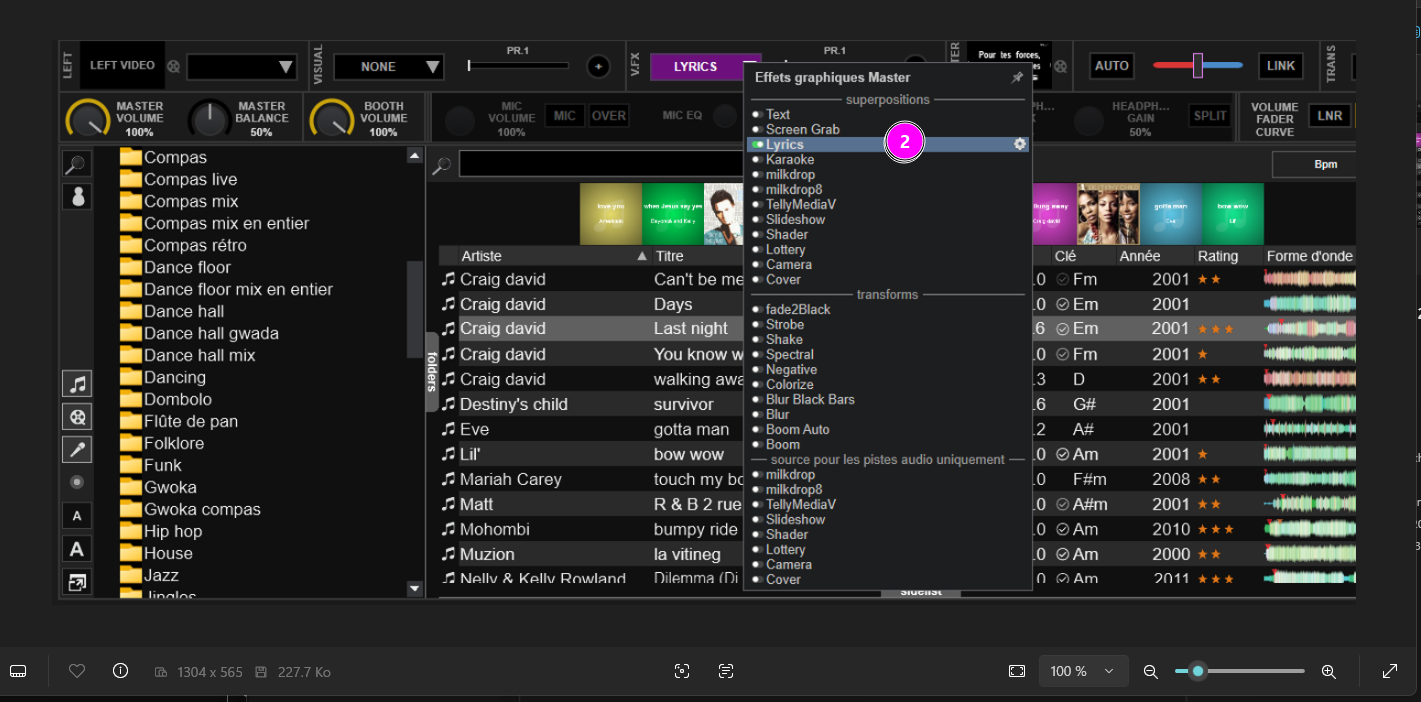Click the zoom in magnifier in the Photos toolbar
The image size is (1421, 702).
pyautogui.click(x=1328, y=672)
